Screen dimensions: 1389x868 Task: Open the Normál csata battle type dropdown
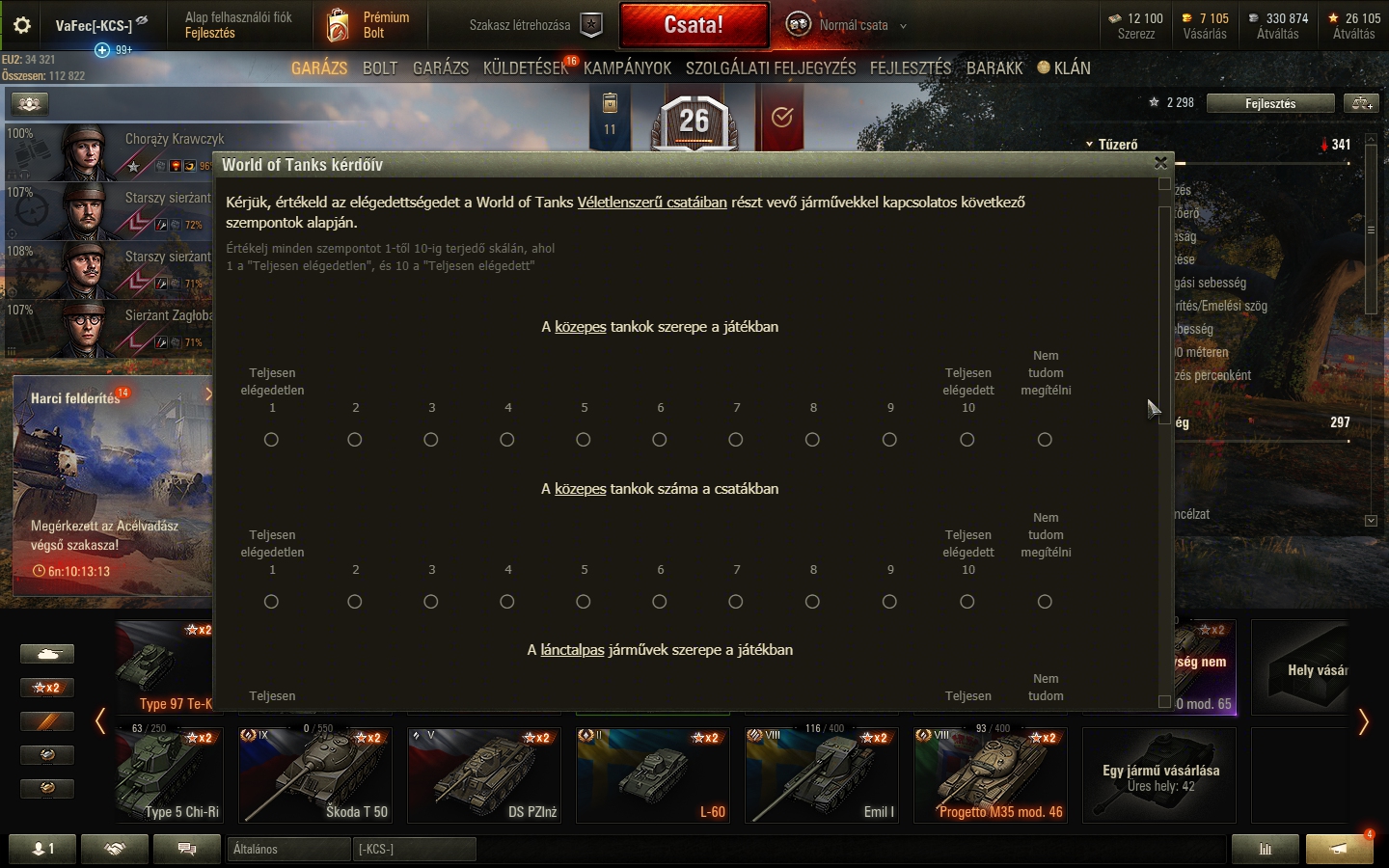tap(846, 25)
